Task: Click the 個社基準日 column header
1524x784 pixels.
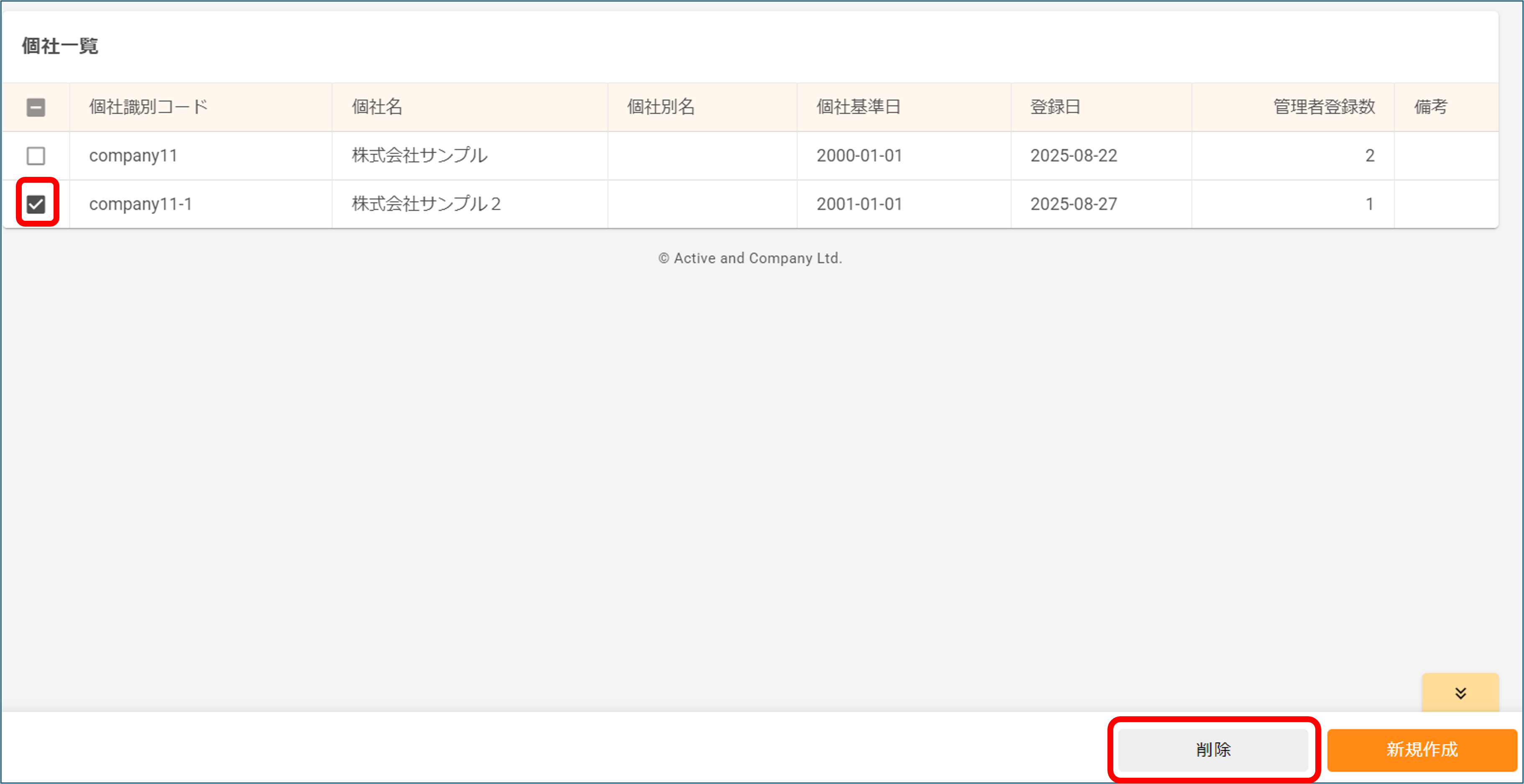Action: tap(859, 107)
